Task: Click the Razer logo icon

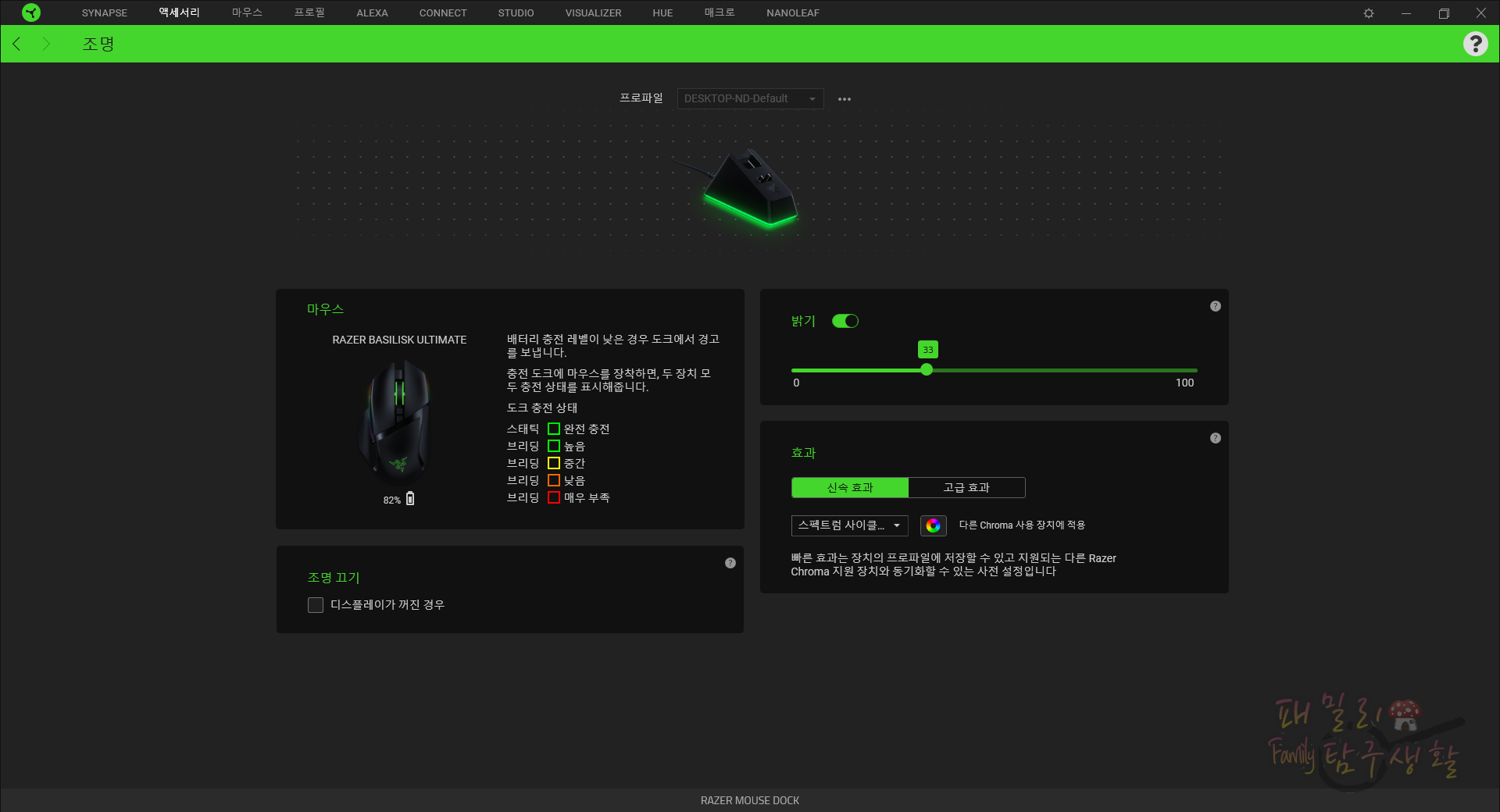Action: click(x=31, y=12)
